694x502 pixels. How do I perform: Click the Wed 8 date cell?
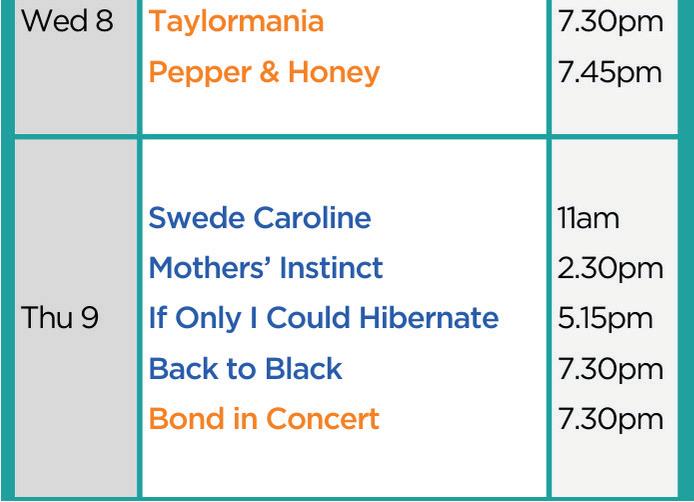pyautogui.click(x=67, y=22)
